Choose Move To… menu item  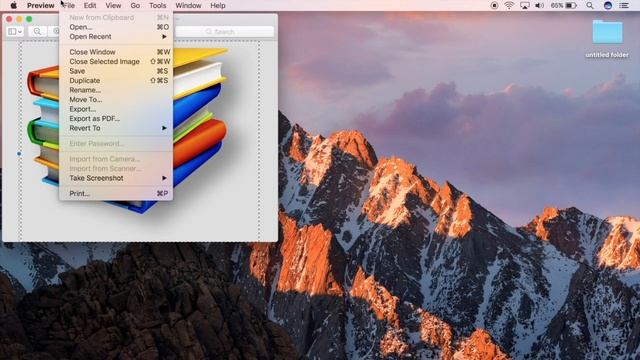pyautogui.click(x=116, y=99)
